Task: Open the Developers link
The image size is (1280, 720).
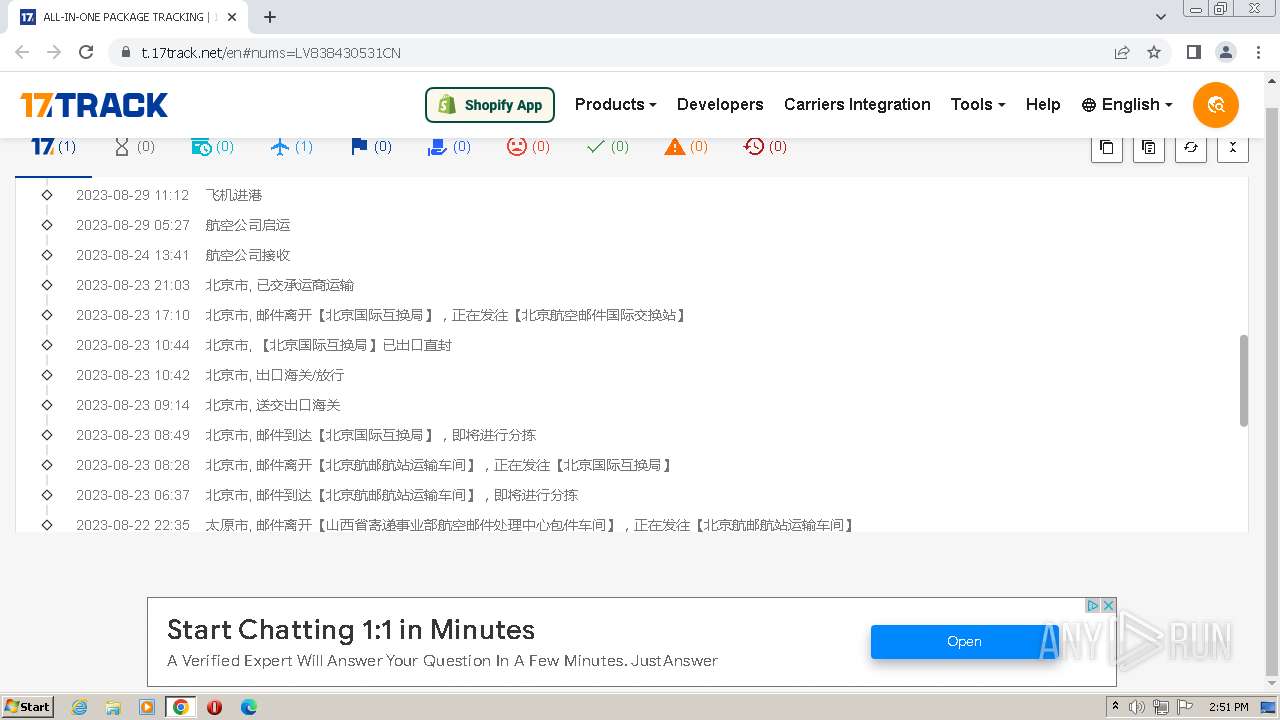Action: [720, 105]
